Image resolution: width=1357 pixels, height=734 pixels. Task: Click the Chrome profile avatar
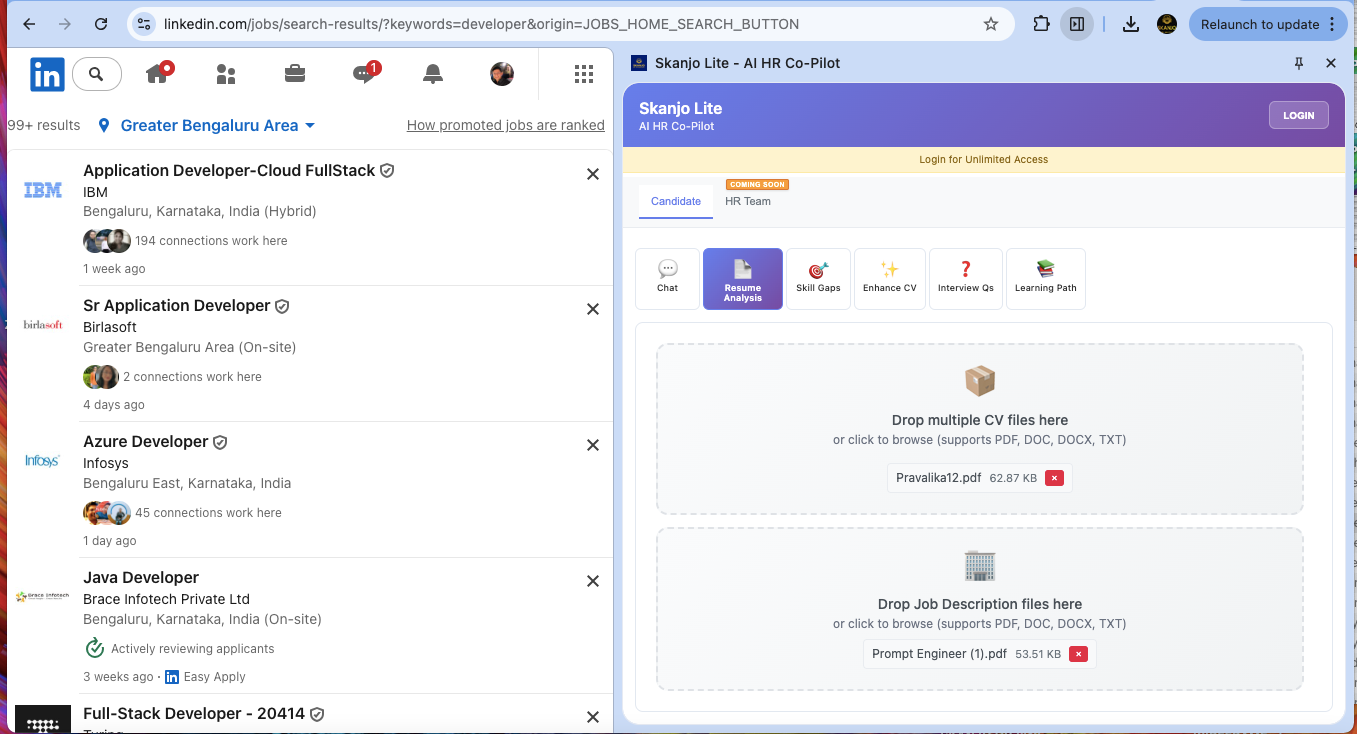point(1167,24)
